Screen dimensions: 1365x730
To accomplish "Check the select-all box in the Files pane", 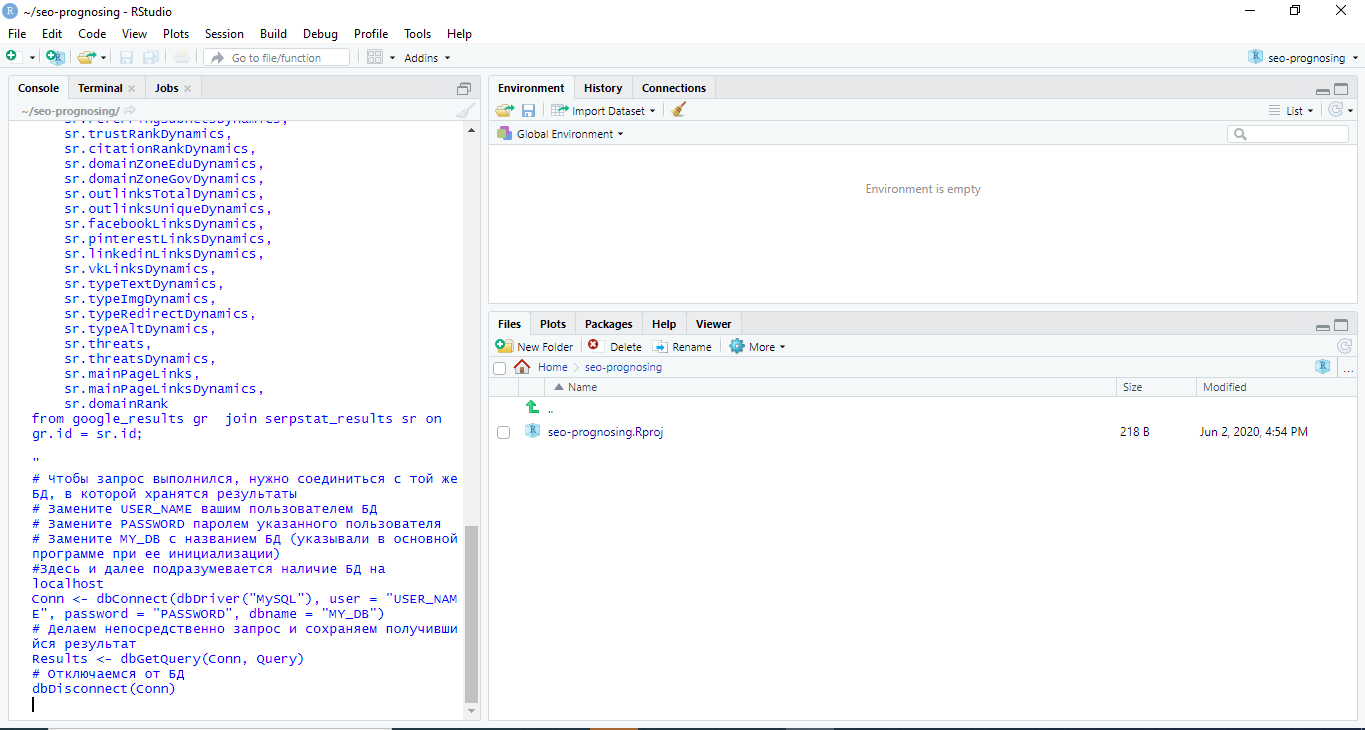I will [x=499, y=367].
